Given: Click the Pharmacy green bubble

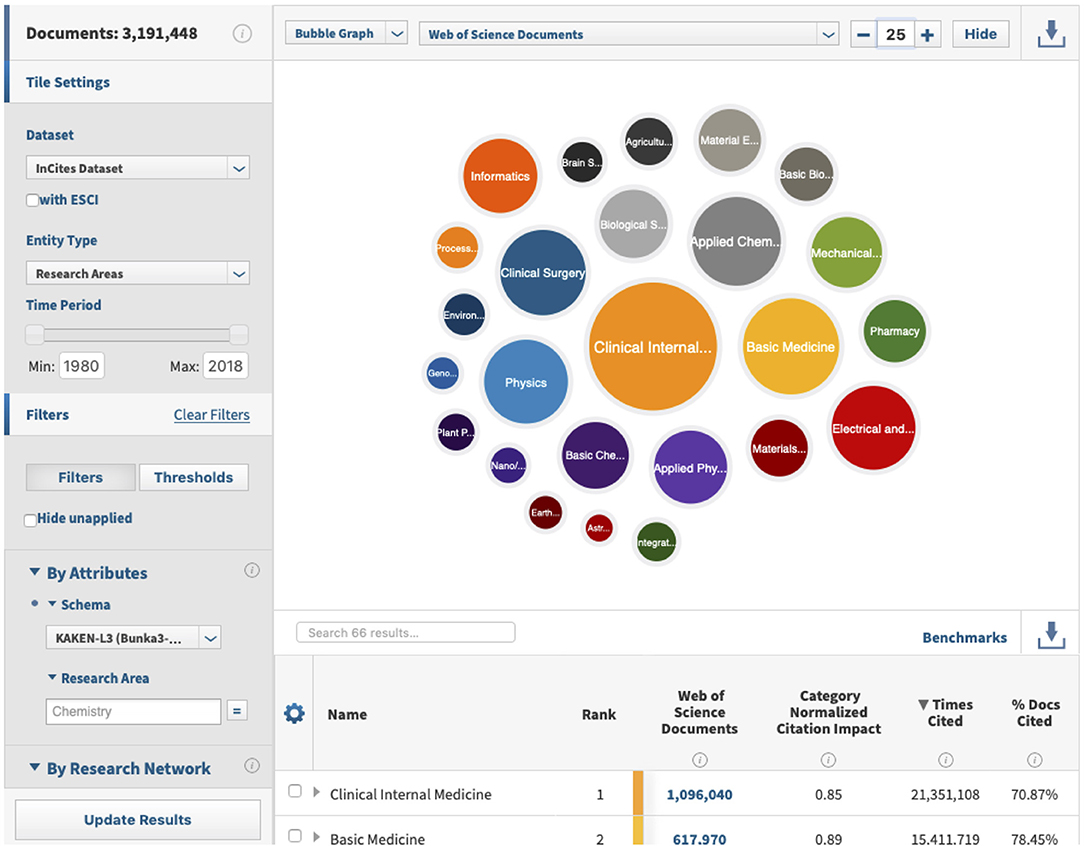Looking at the screenshot, I should tap(895, 331).
